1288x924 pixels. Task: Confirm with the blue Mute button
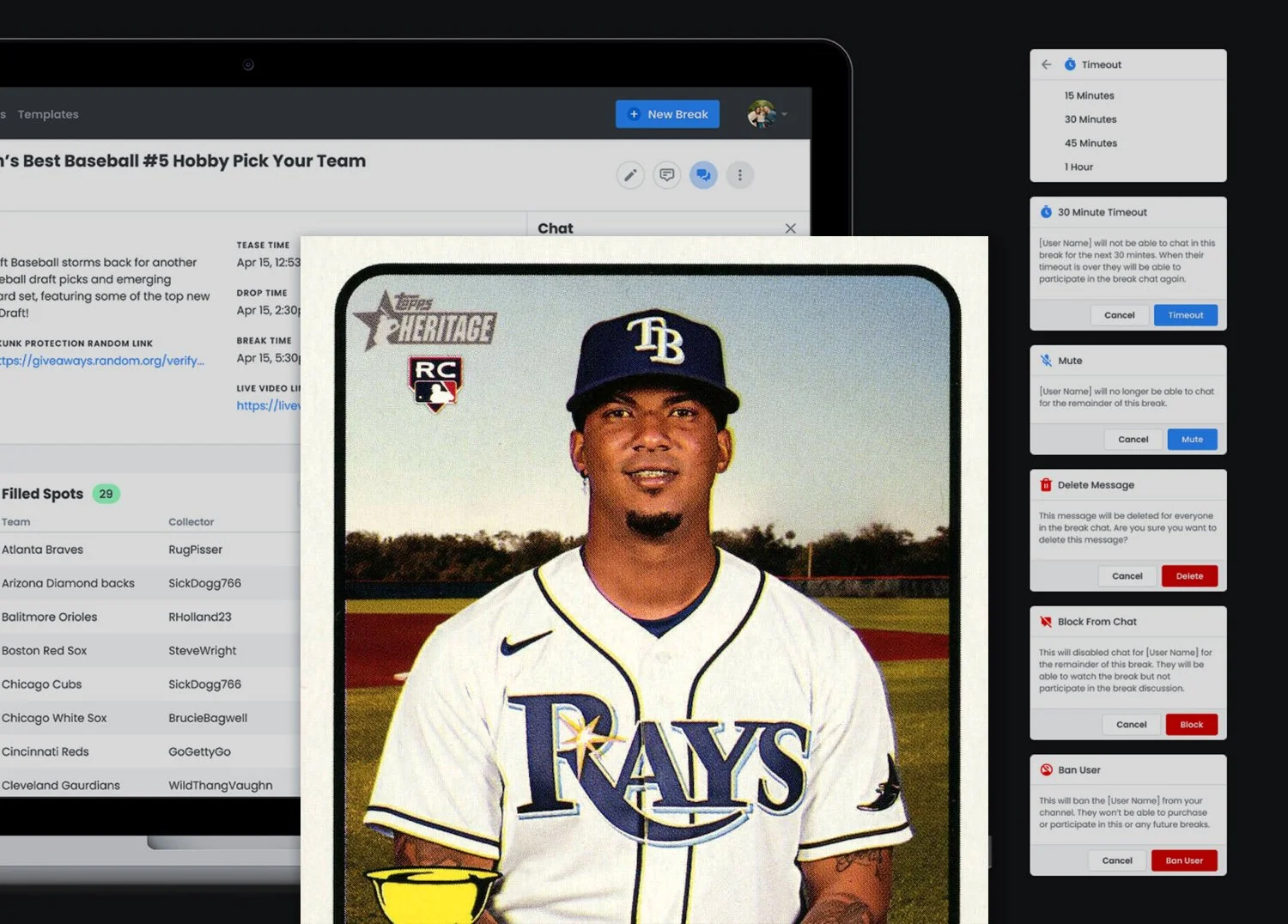tap(1192, 440)
